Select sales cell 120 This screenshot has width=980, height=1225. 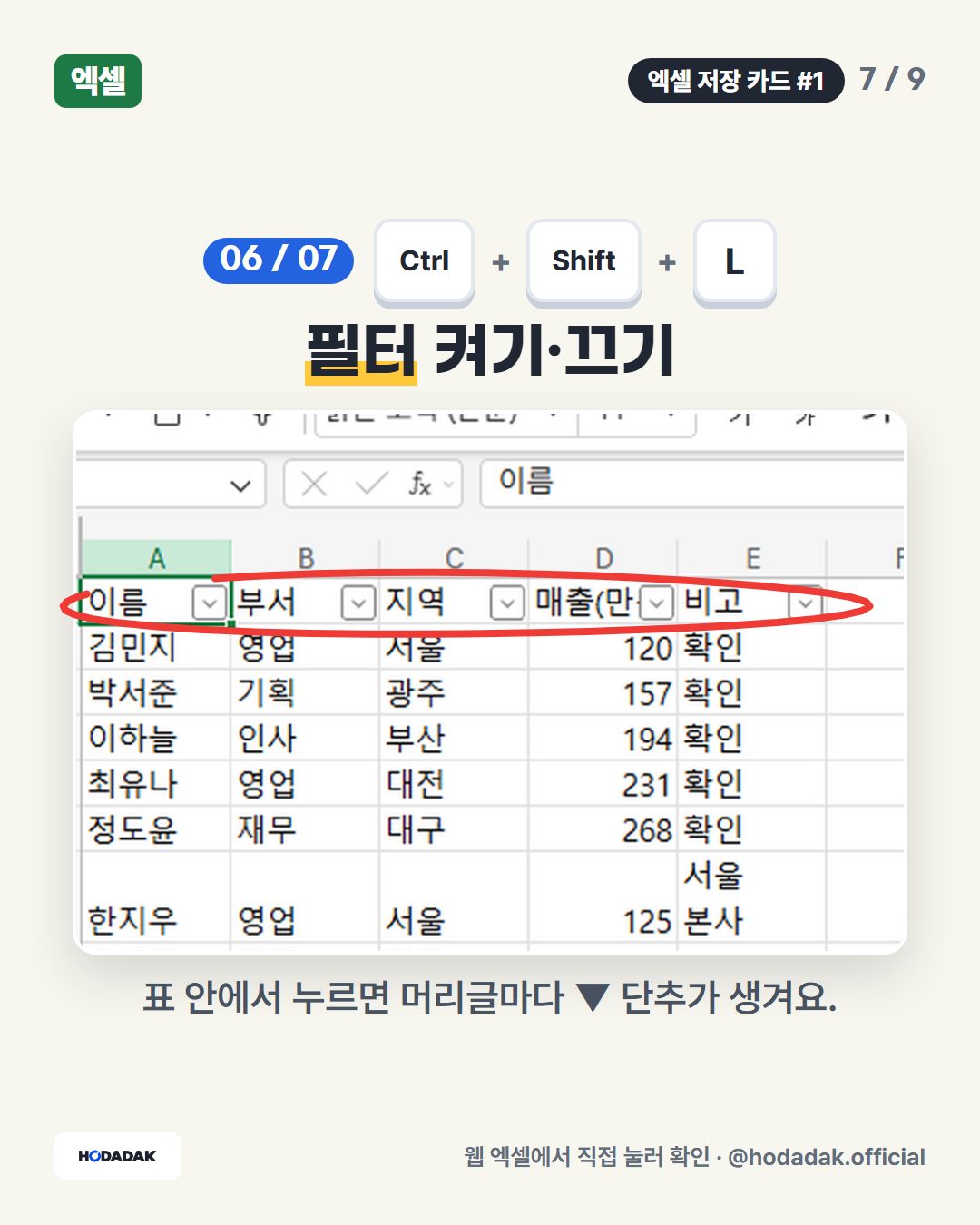604,647
